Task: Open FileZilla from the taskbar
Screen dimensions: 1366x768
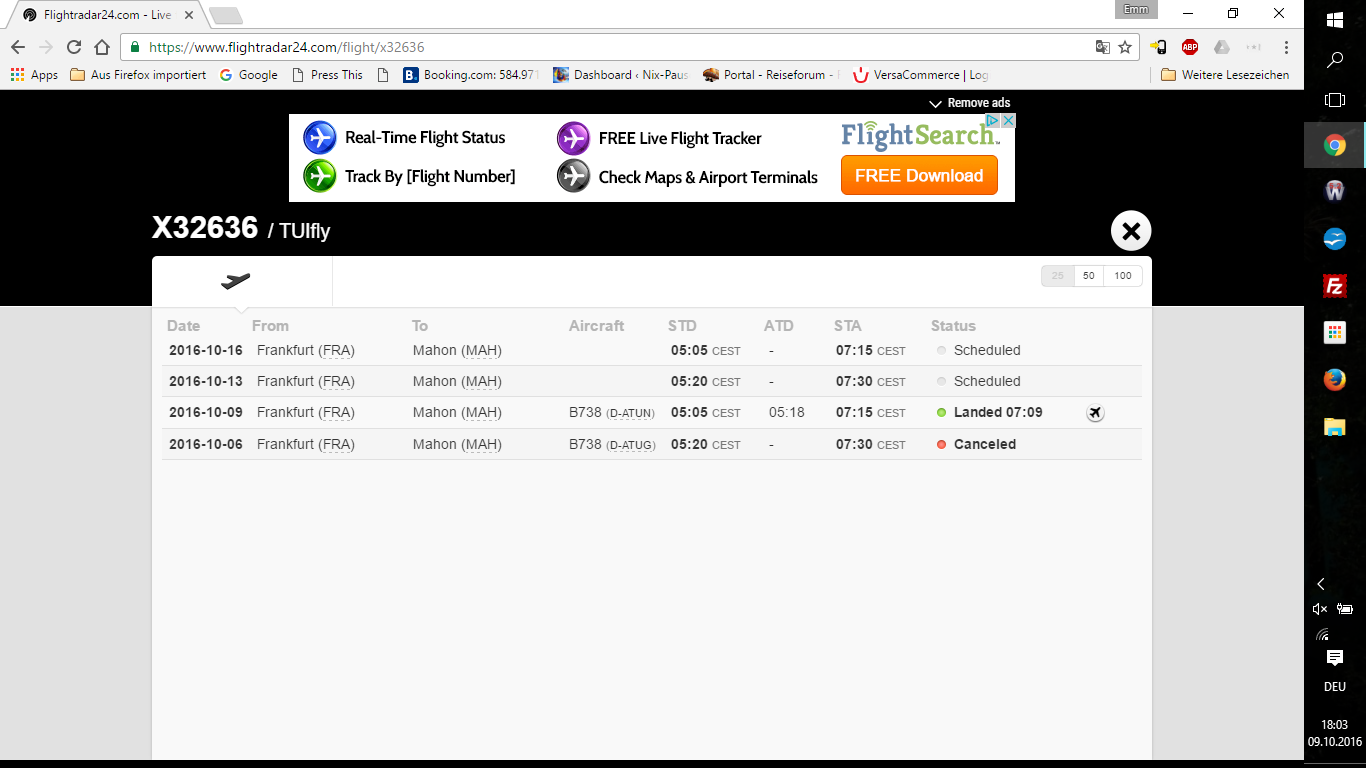Action: (1334, 286)
